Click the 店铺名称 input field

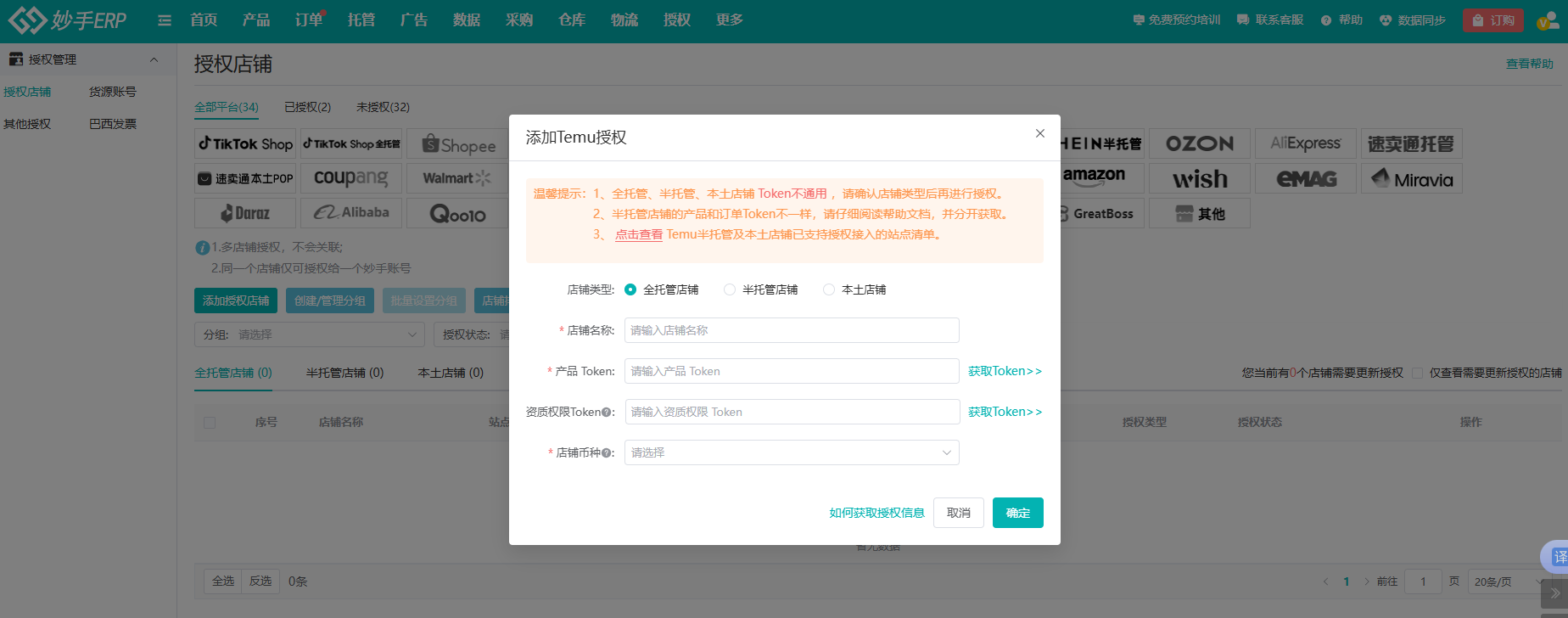(x=791, y=330)
